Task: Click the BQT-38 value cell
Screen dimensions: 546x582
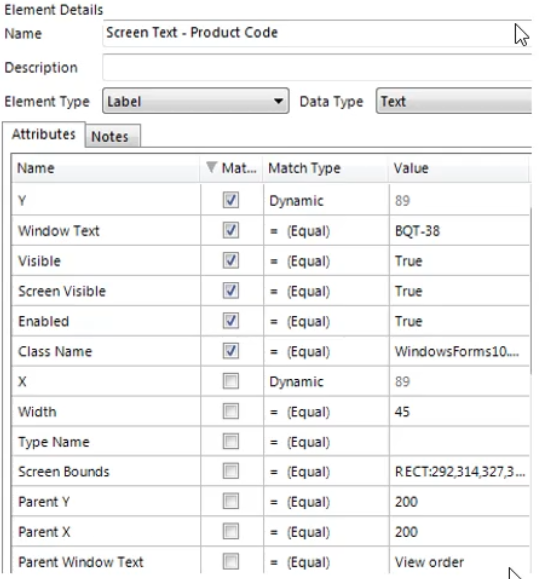Action: click(x=459, y=231)
